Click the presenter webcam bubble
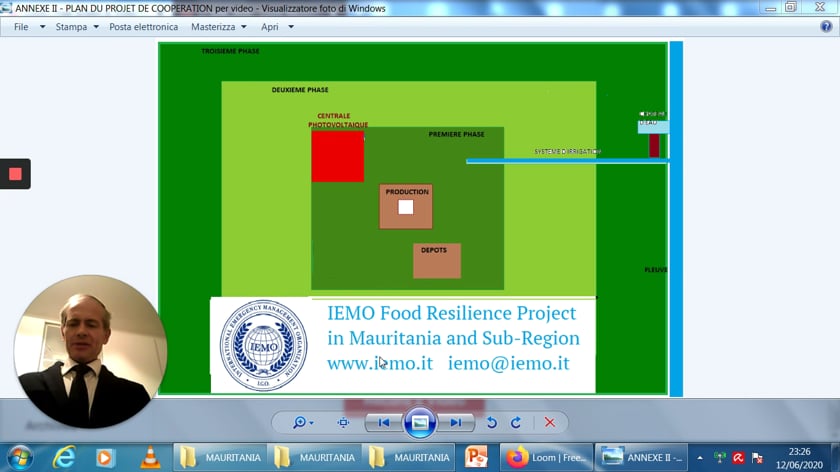 (x=90, y=351)
